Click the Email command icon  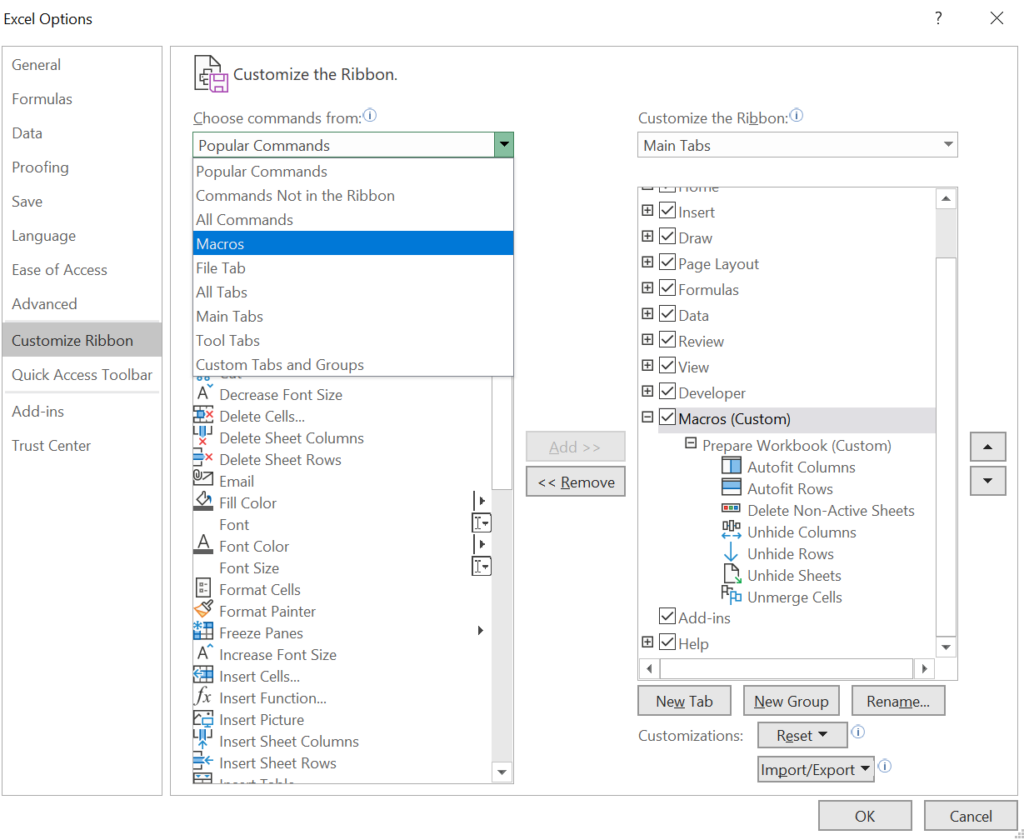(x=203, y=479)
